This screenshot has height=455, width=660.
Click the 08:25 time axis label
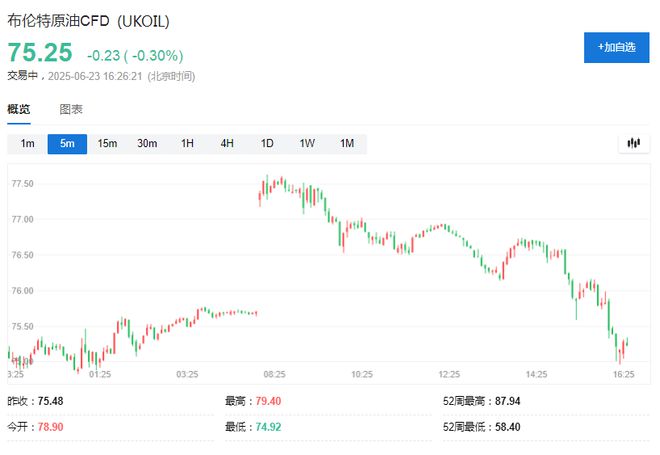coord(274,374)
